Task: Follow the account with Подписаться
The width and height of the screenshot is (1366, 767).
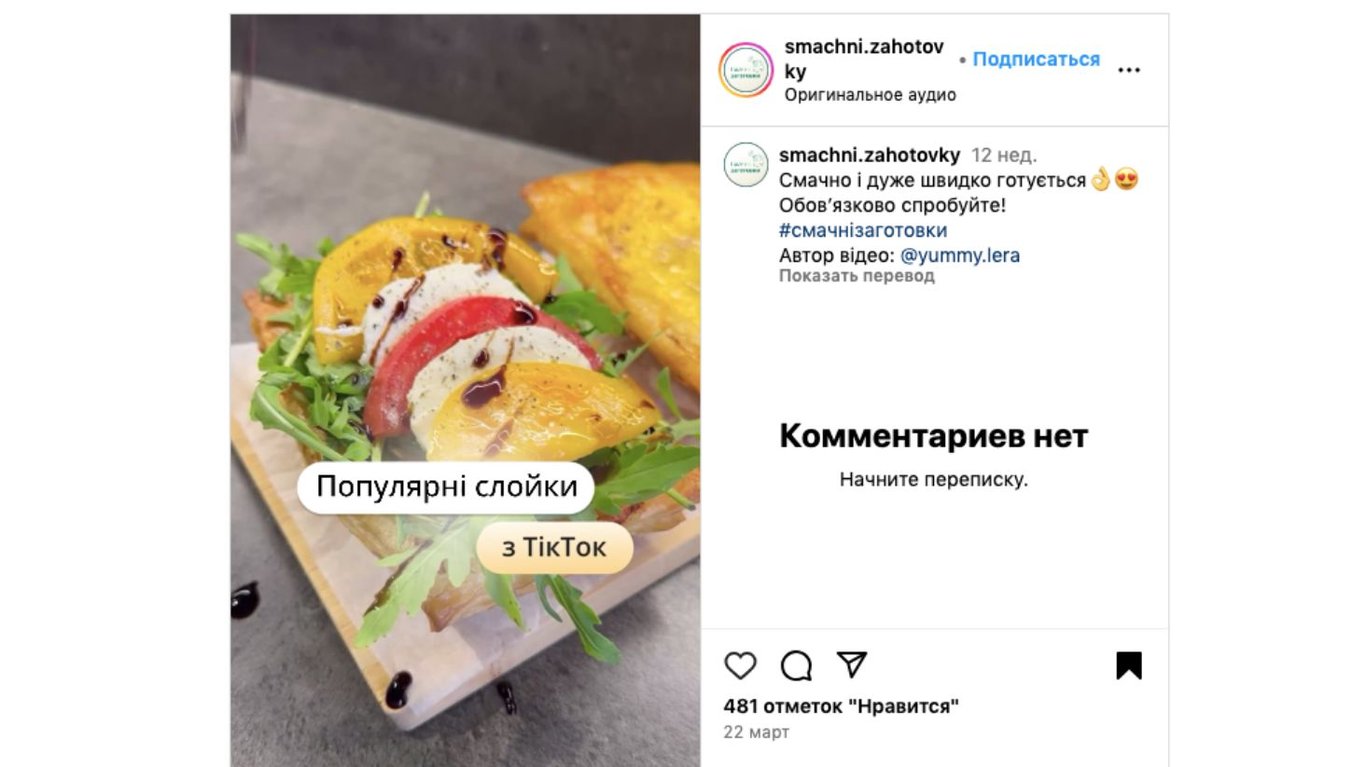Action: pos(1036,59)
